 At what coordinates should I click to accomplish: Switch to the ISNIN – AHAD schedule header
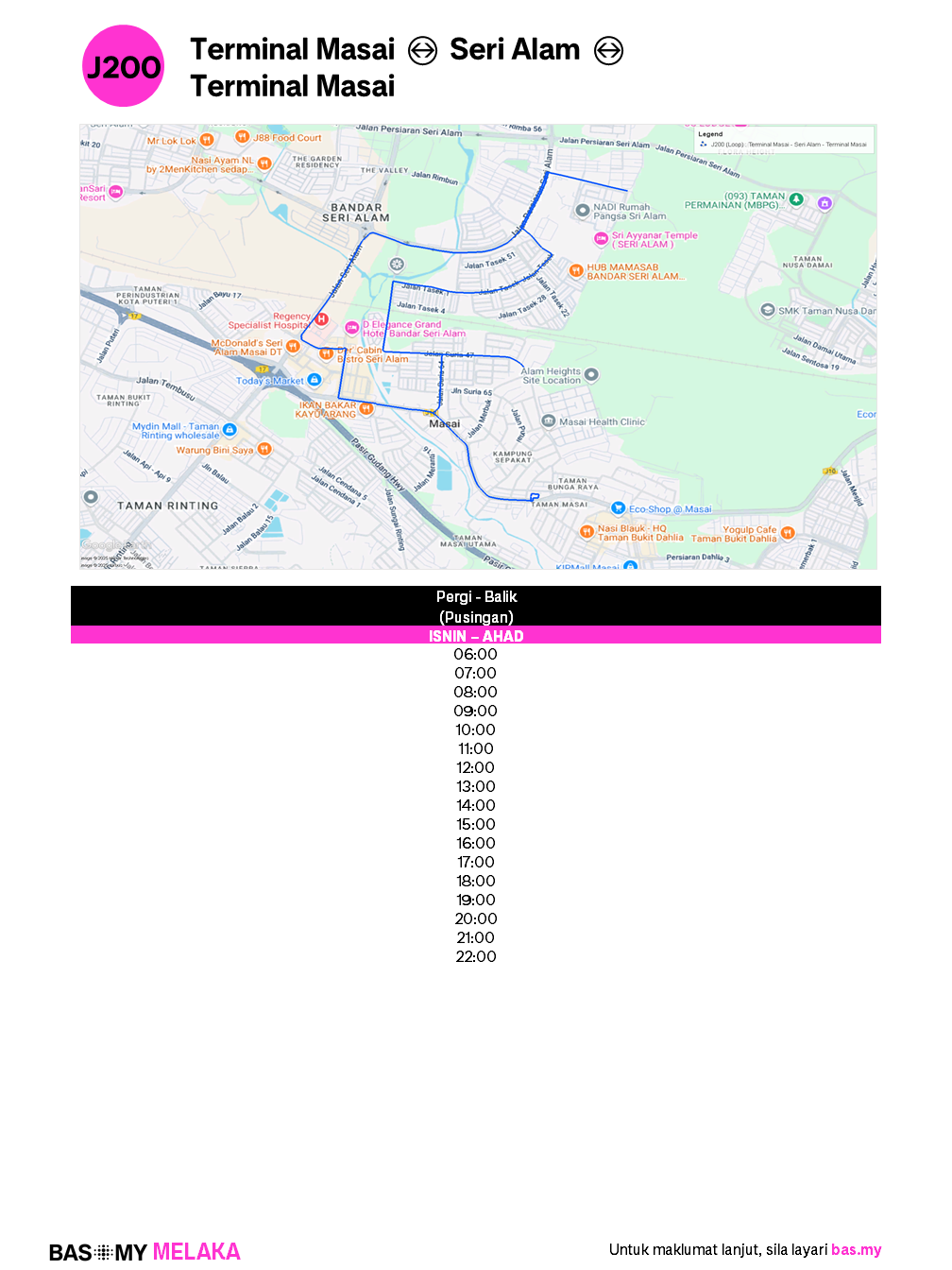pos(475,636)
